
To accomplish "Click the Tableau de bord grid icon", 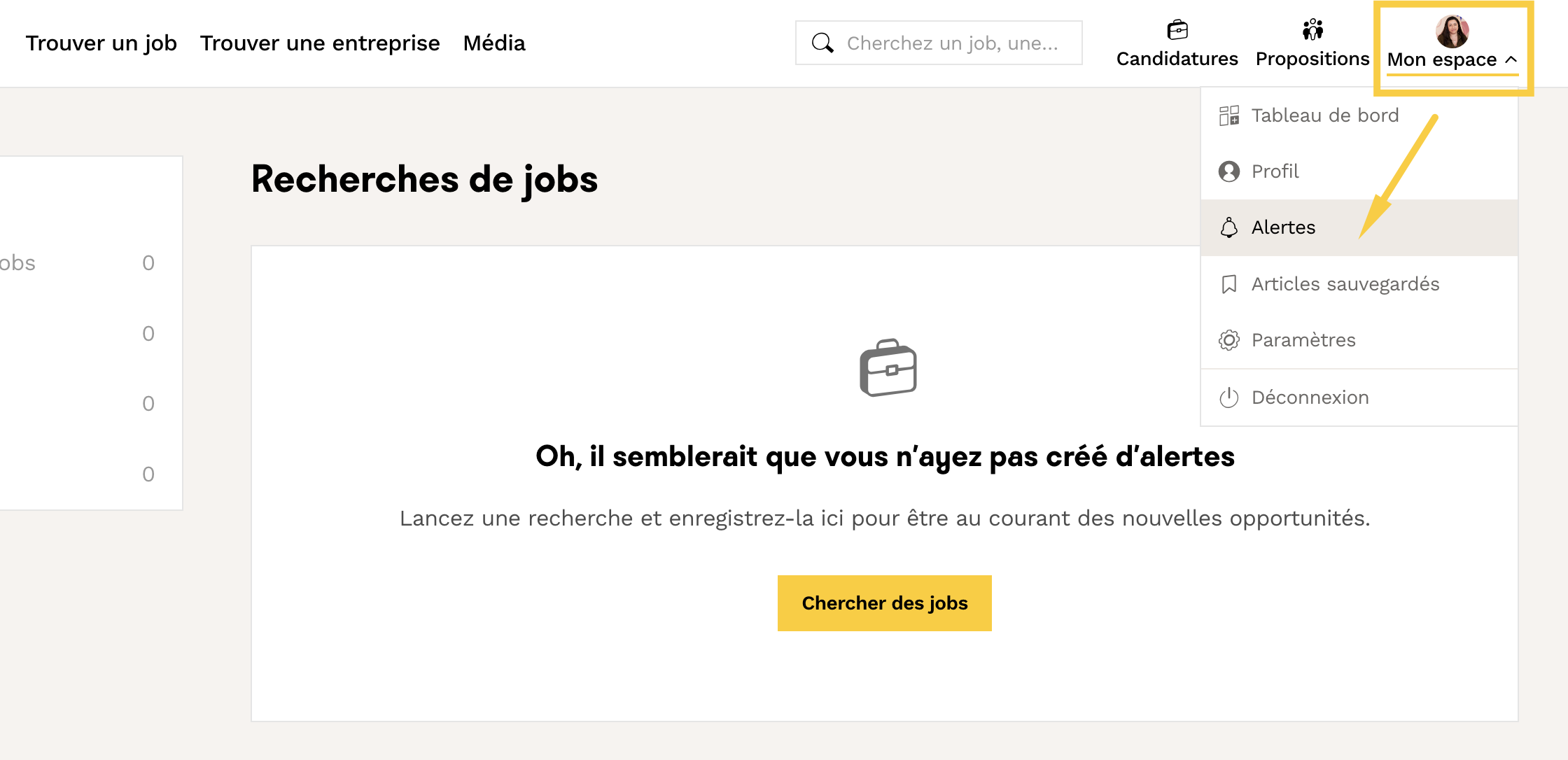I will point(1229,115).
